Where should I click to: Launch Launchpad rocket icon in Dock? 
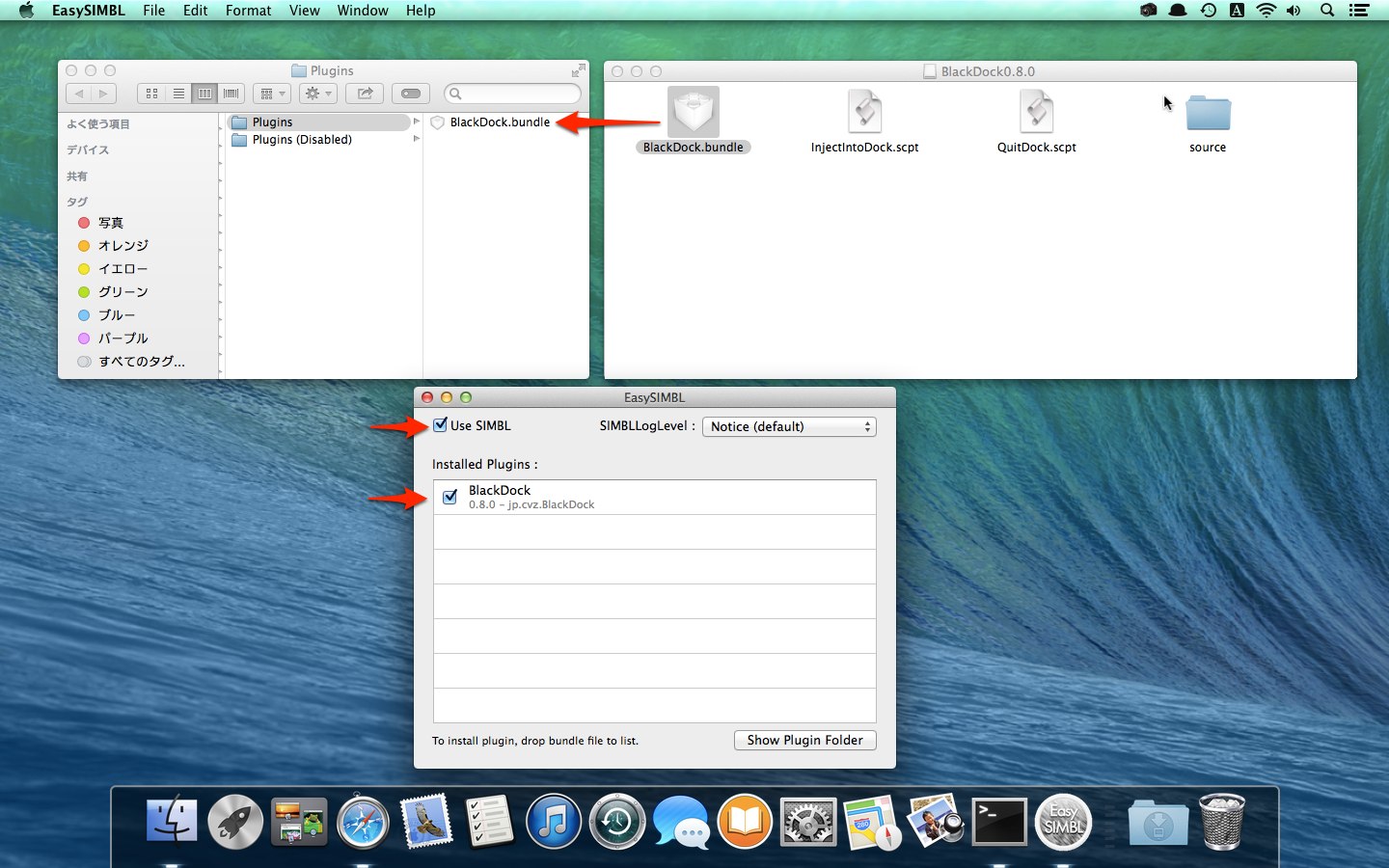tap(235, 822)
